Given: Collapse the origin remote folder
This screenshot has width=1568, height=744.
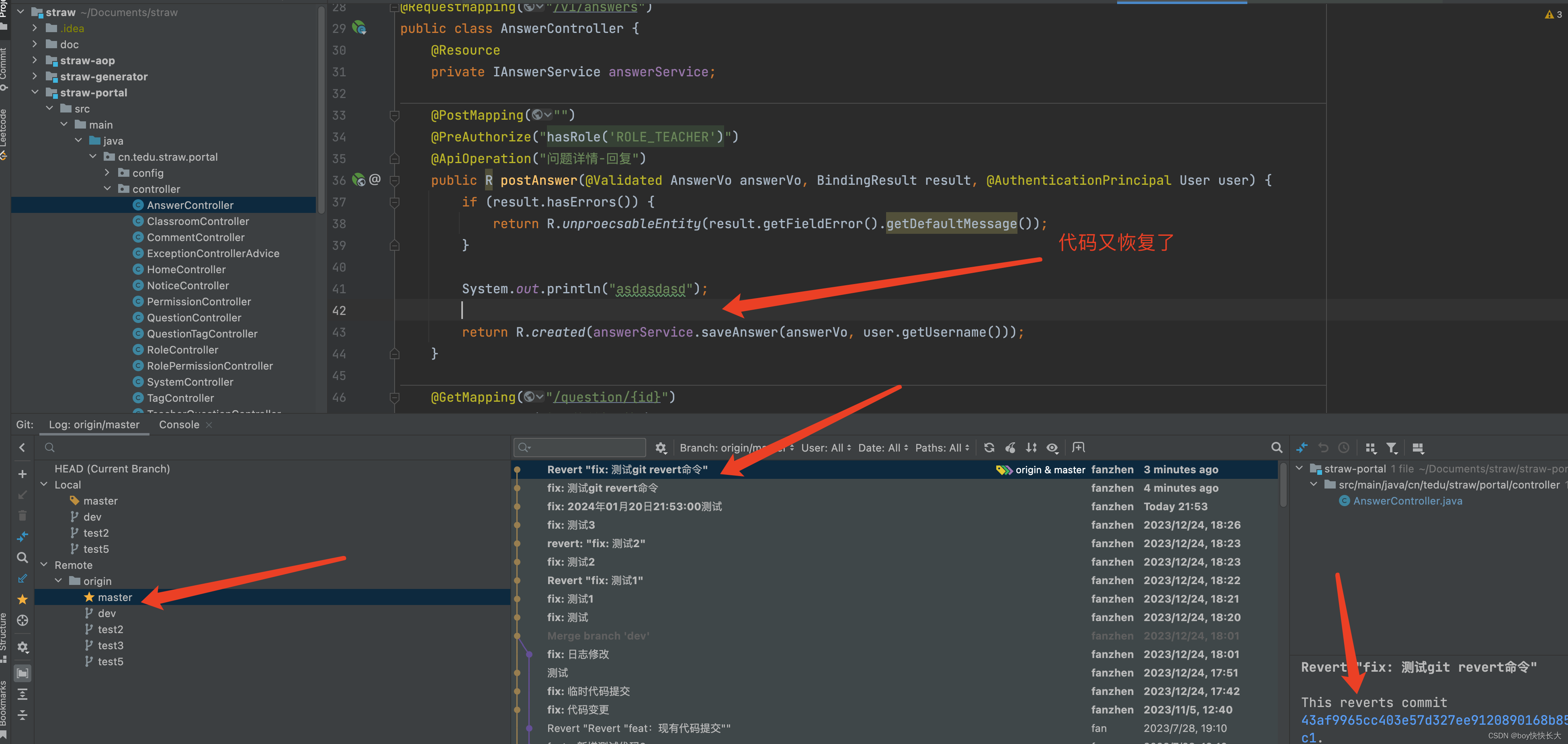Looking at the screenshot, I should [x=58, y=581].
